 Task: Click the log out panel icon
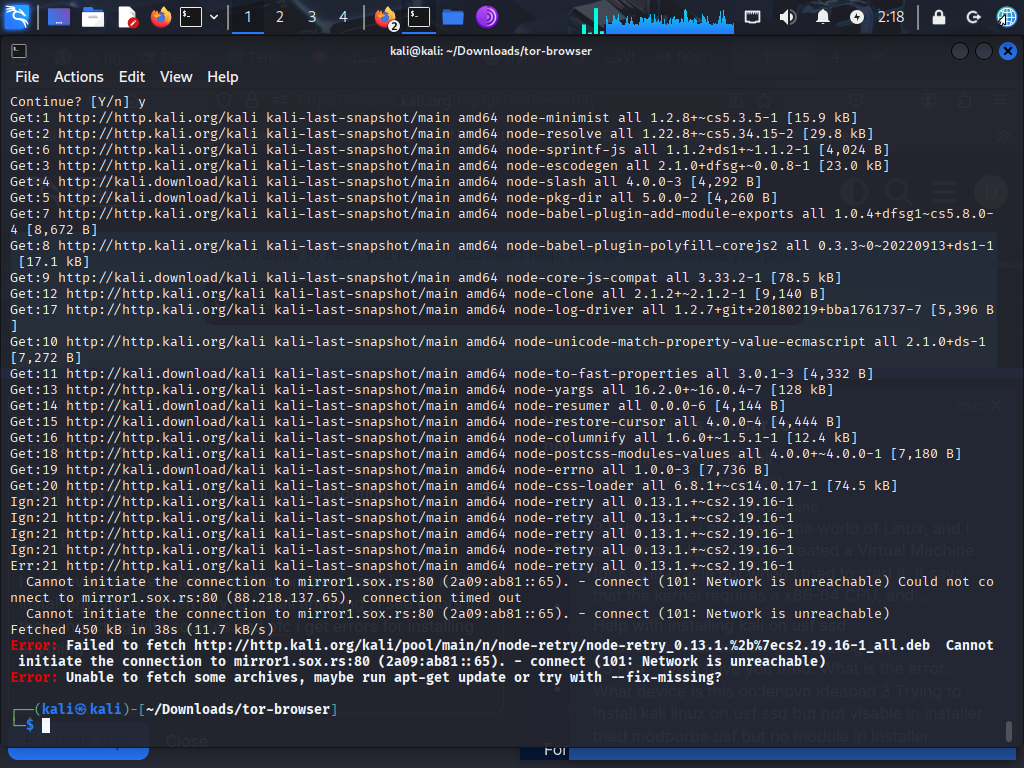pyautogui.click(x=973, y=16)
